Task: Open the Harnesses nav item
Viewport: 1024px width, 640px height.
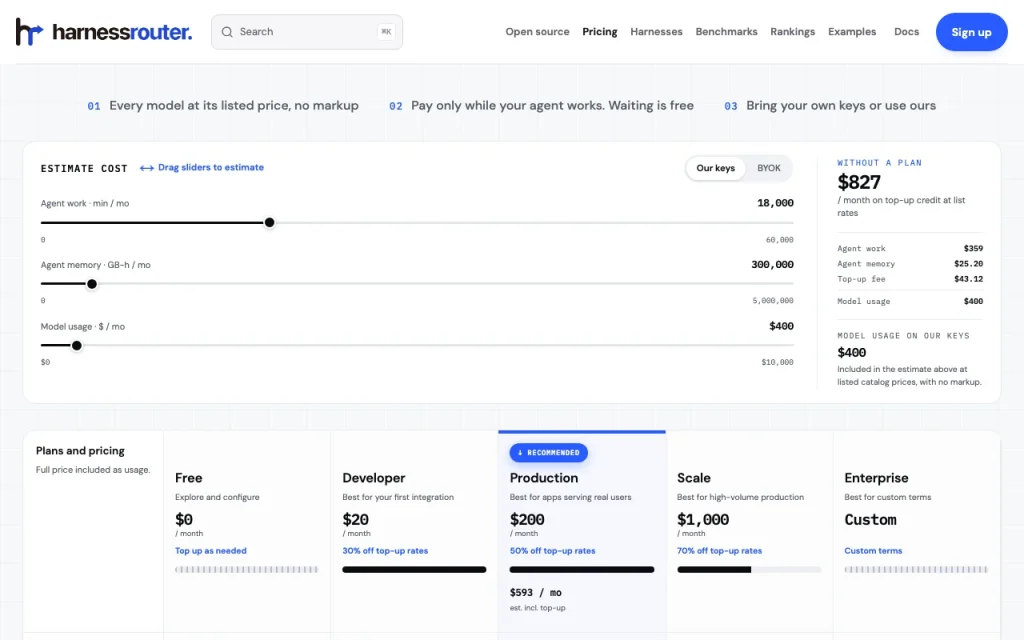Action: (656, 31)
